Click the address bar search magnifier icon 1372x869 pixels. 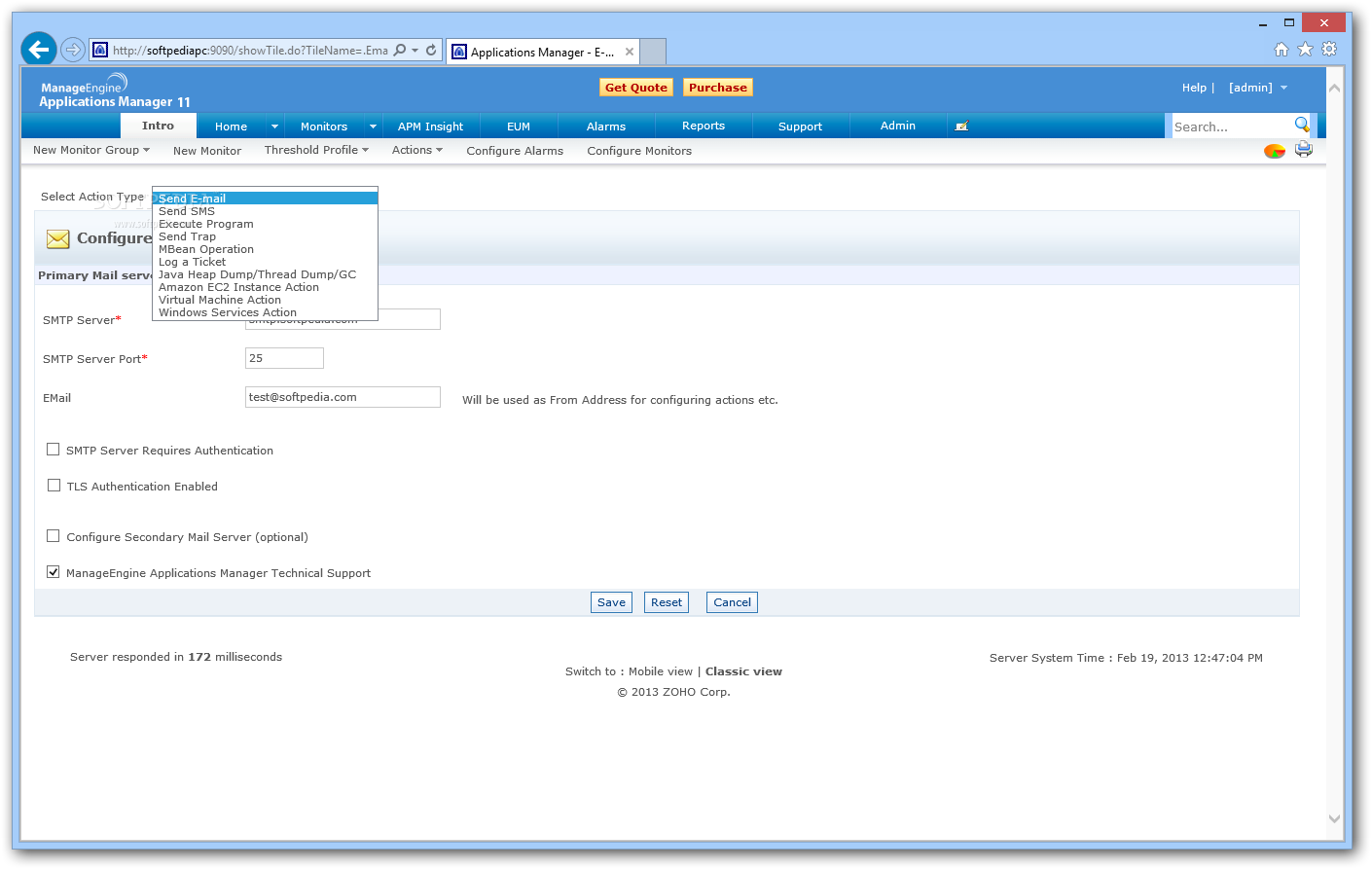coord(399,50)
